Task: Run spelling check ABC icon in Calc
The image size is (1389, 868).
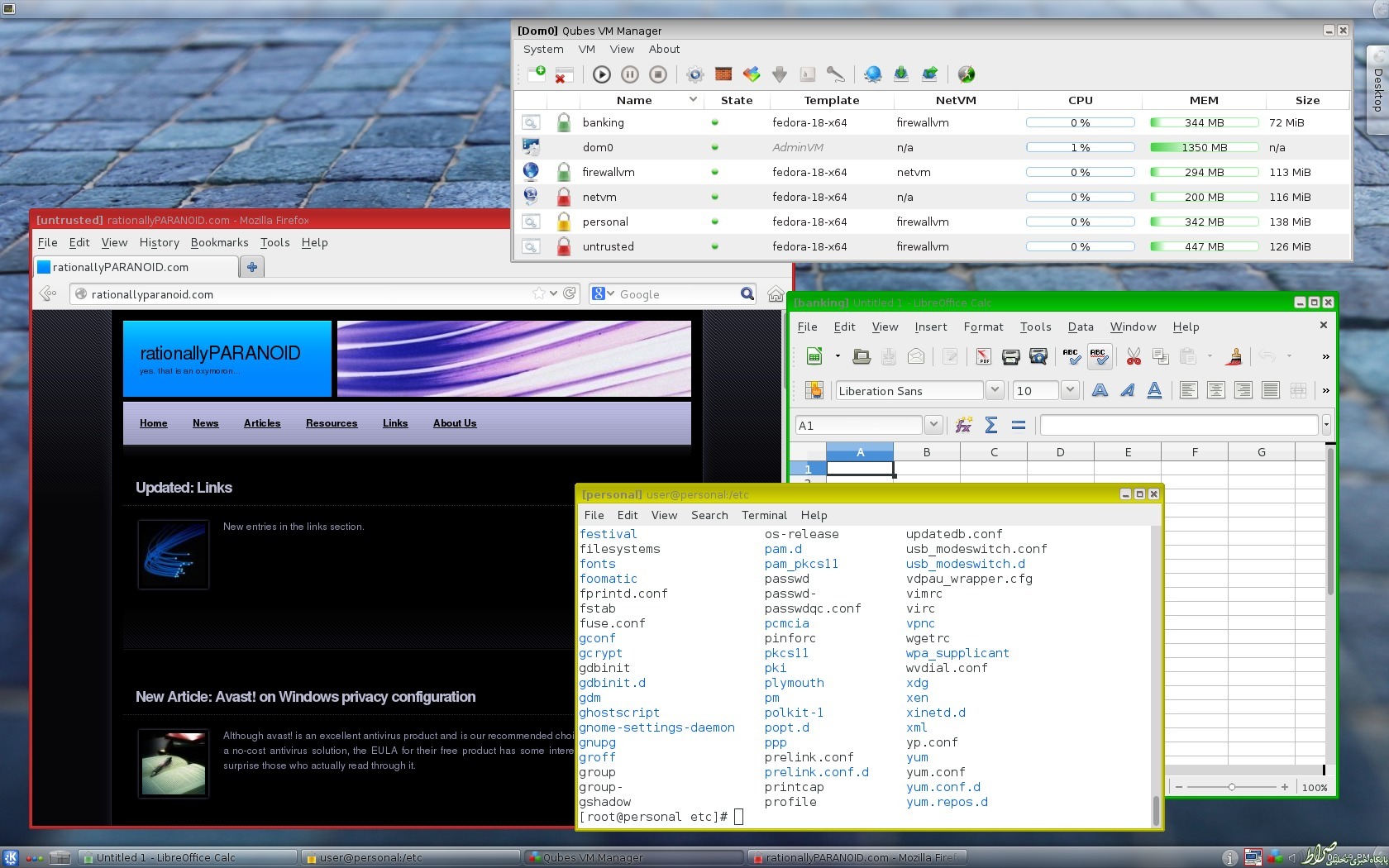Action: (1072, 356)
